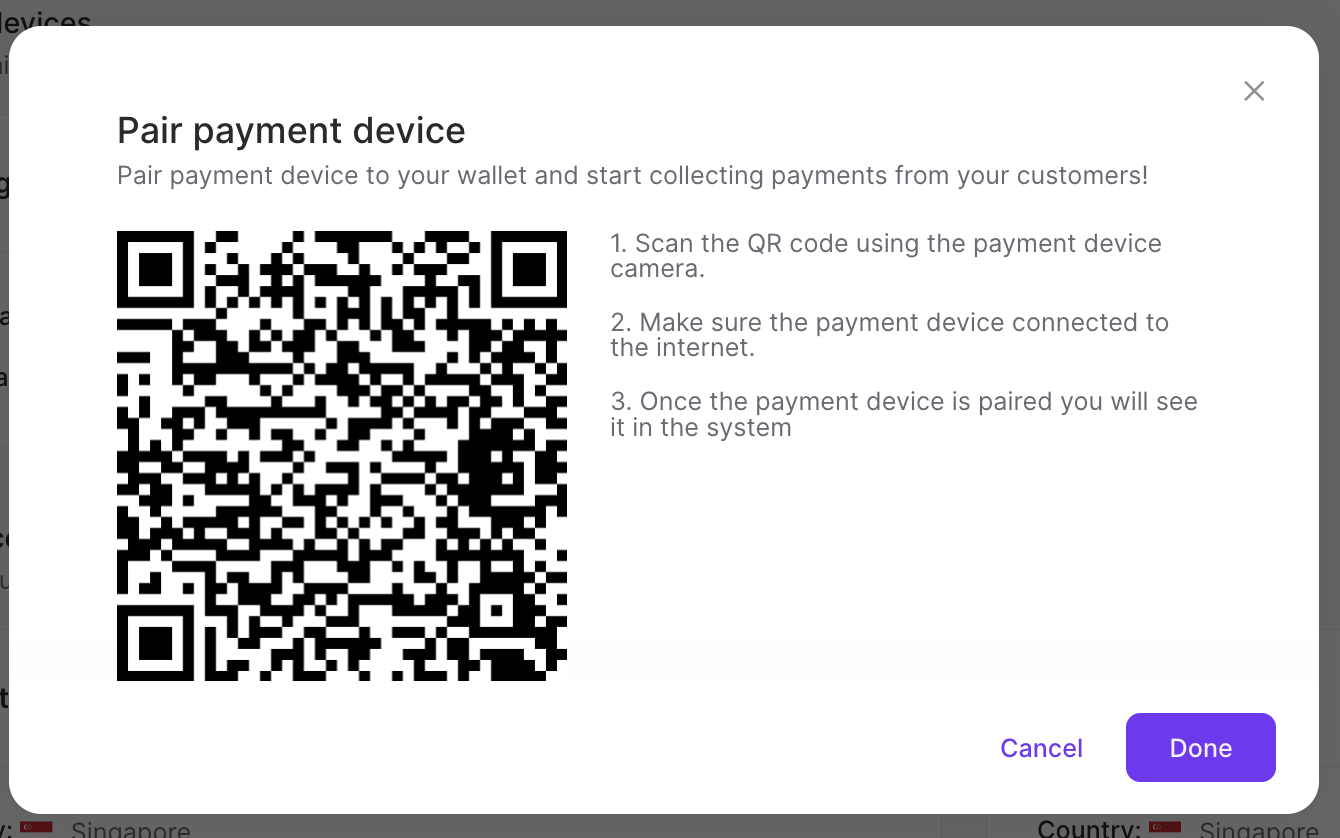1340x838 pixels.
Task: Click the center of the QR code
Action: pos(342,455)
